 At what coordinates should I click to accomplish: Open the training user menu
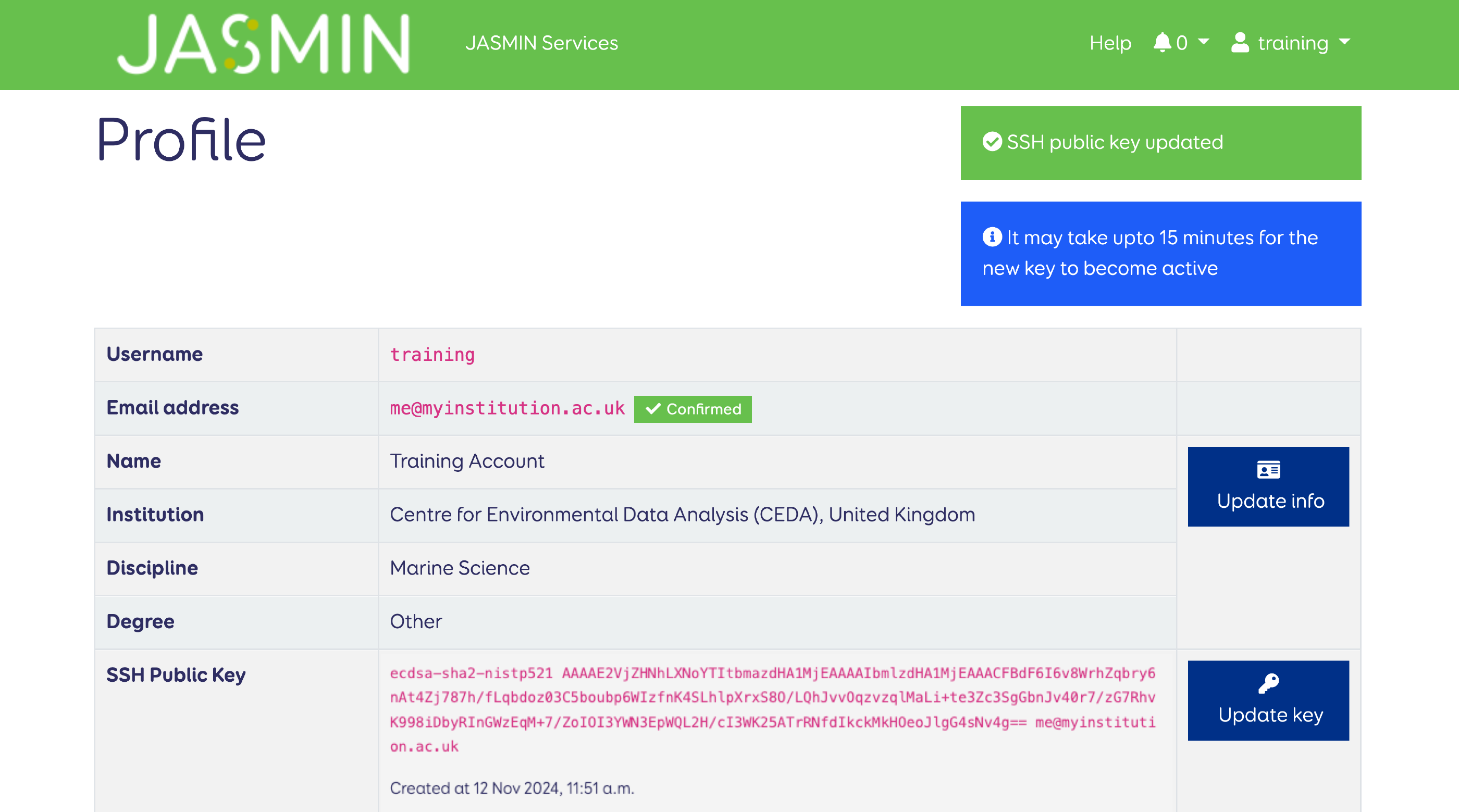coord(1291,43)
